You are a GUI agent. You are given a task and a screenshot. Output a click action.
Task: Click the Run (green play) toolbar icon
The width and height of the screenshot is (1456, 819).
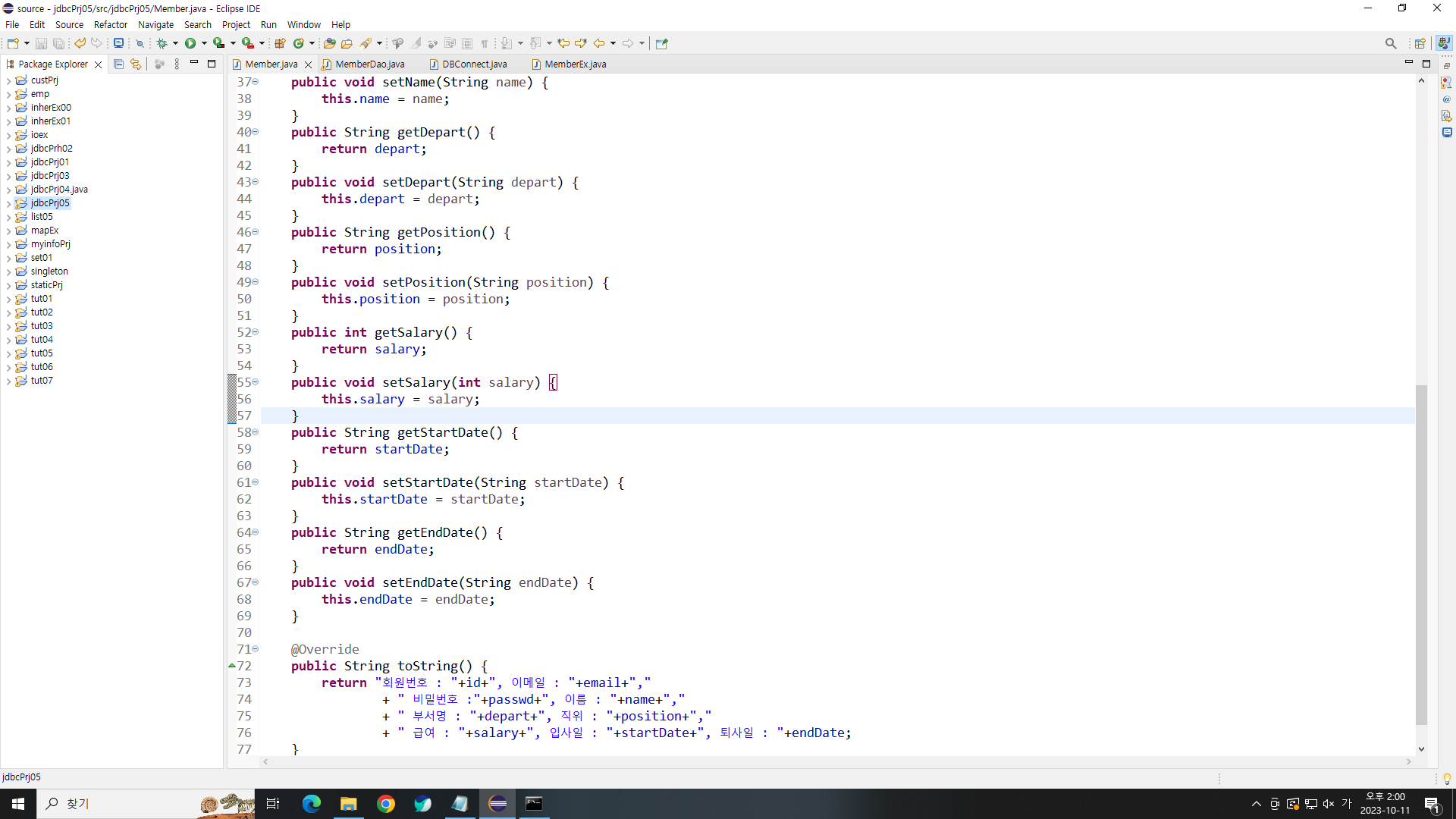pyautogui.click(x=190, y=43)
